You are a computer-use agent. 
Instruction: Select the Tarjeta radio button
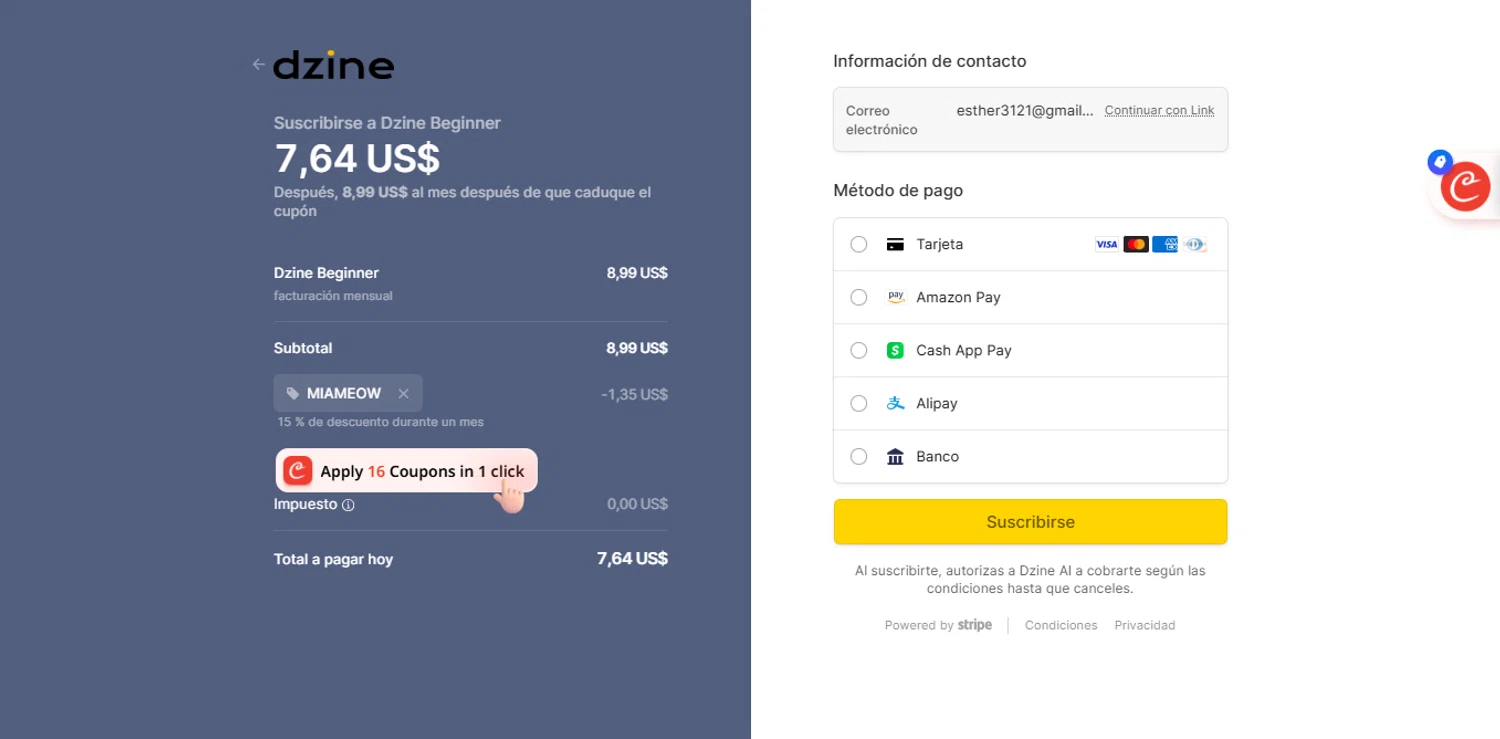click(x=859, y=244)
